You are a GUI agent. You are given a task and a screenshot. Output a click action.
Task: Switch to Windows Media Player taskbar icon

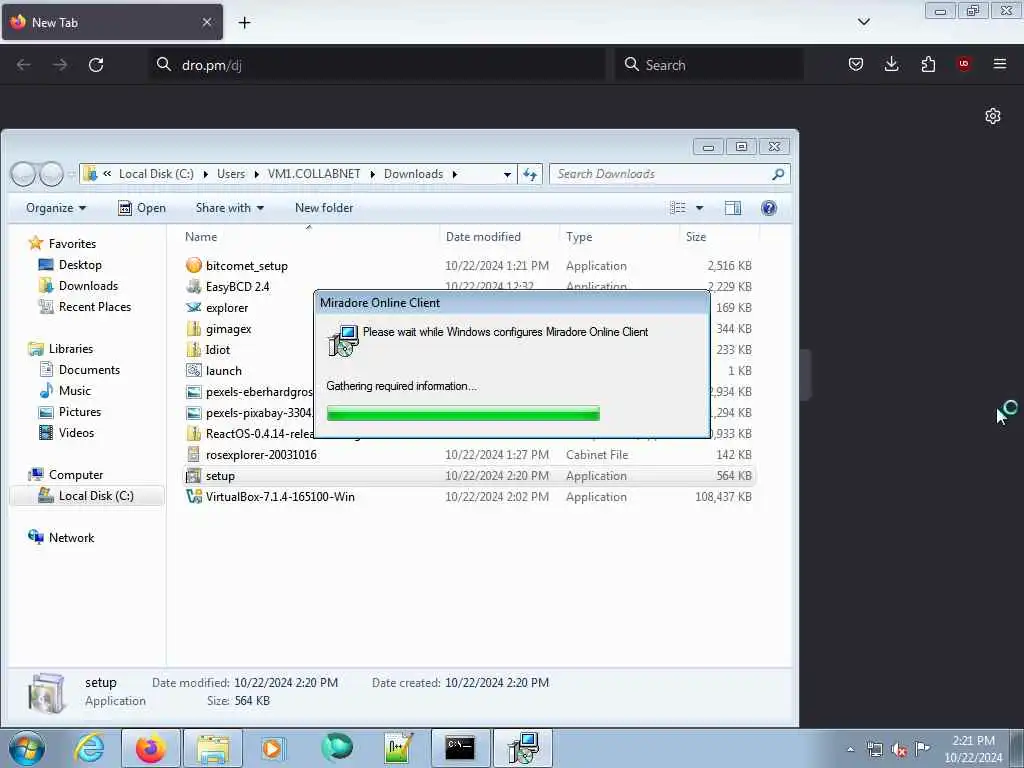pos(273,748)
